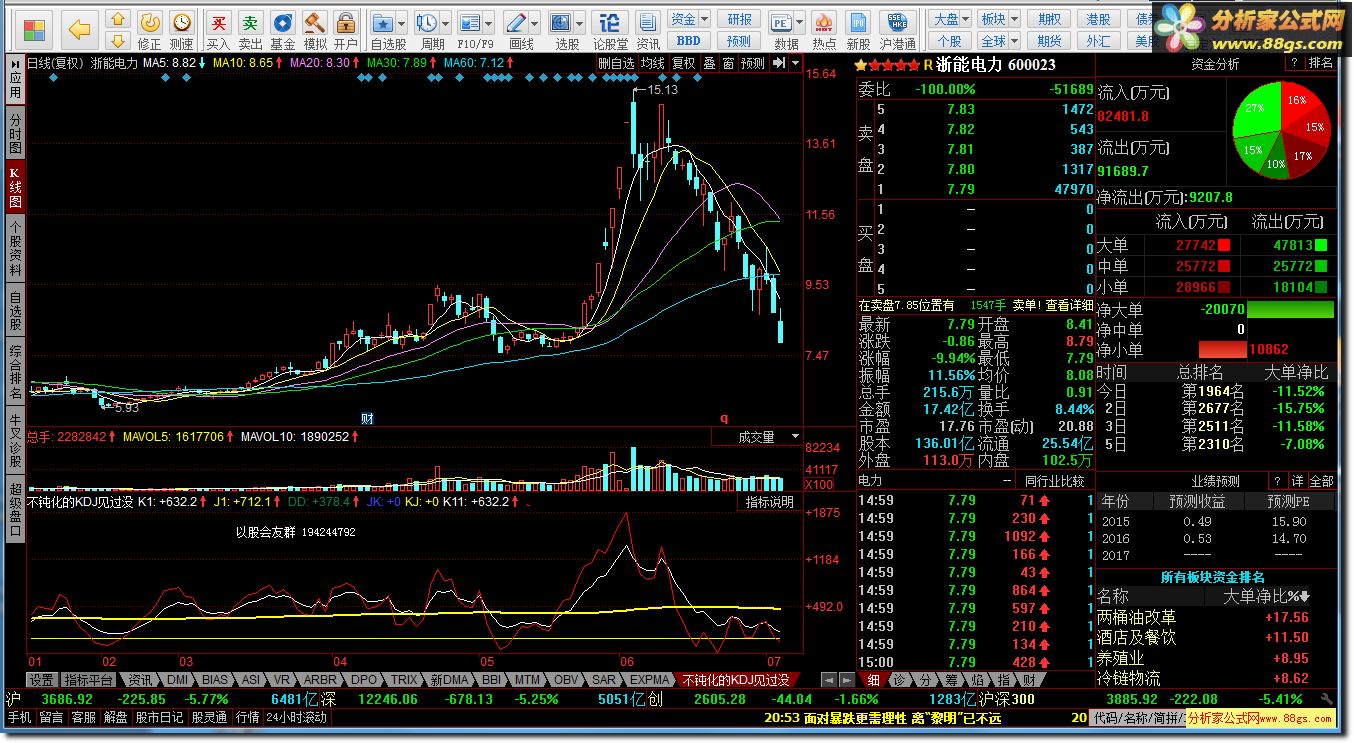Screen dimensions: 1354x743
Task: Open the 沪港通 SSE-HKE icon
Action: [898, 29]
